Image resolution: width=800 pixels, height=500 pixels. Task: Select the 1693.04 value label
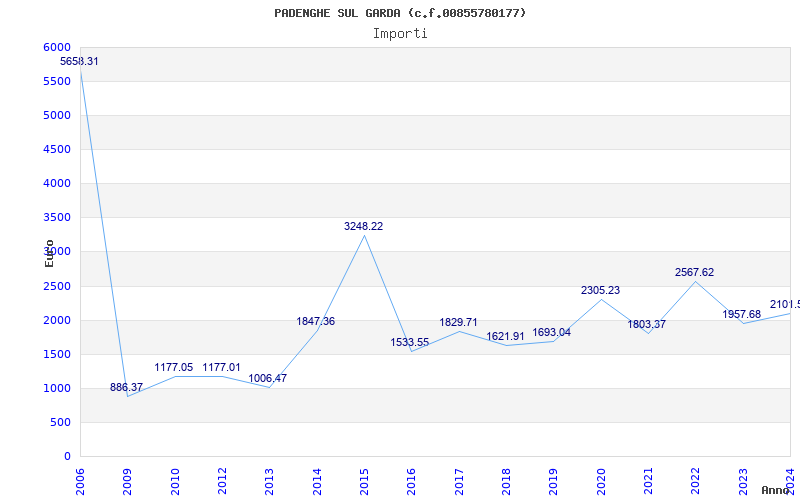(x=552, y=333)
